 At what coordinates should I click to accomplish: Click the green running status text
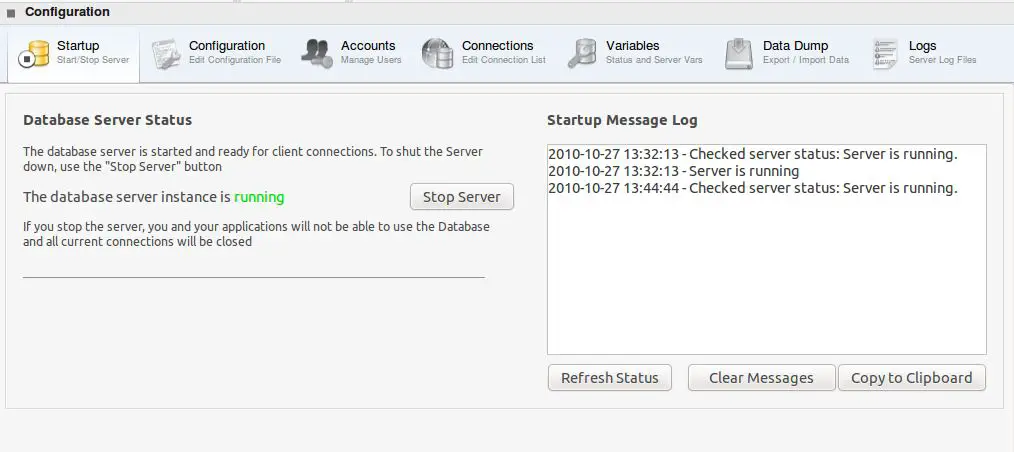pos(259,197)
